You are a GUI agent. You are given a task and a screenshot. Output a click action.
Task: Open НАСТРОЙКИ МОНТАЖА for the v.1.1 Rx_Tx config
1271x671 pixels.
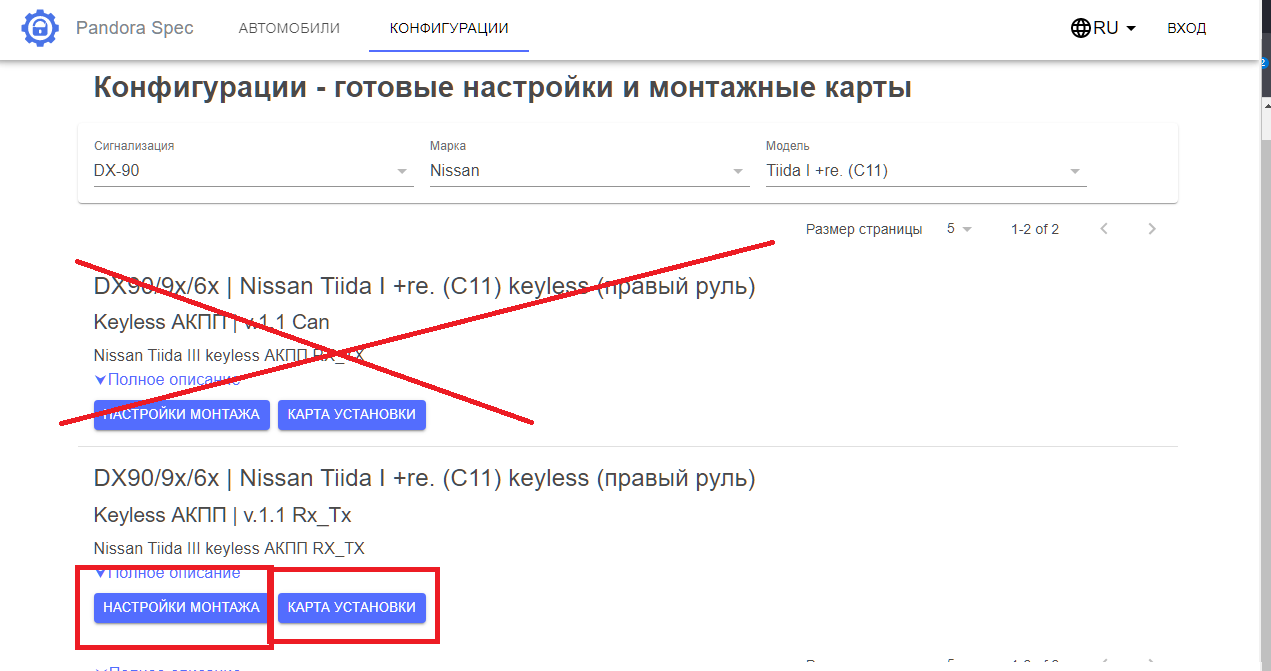[181, 607]
